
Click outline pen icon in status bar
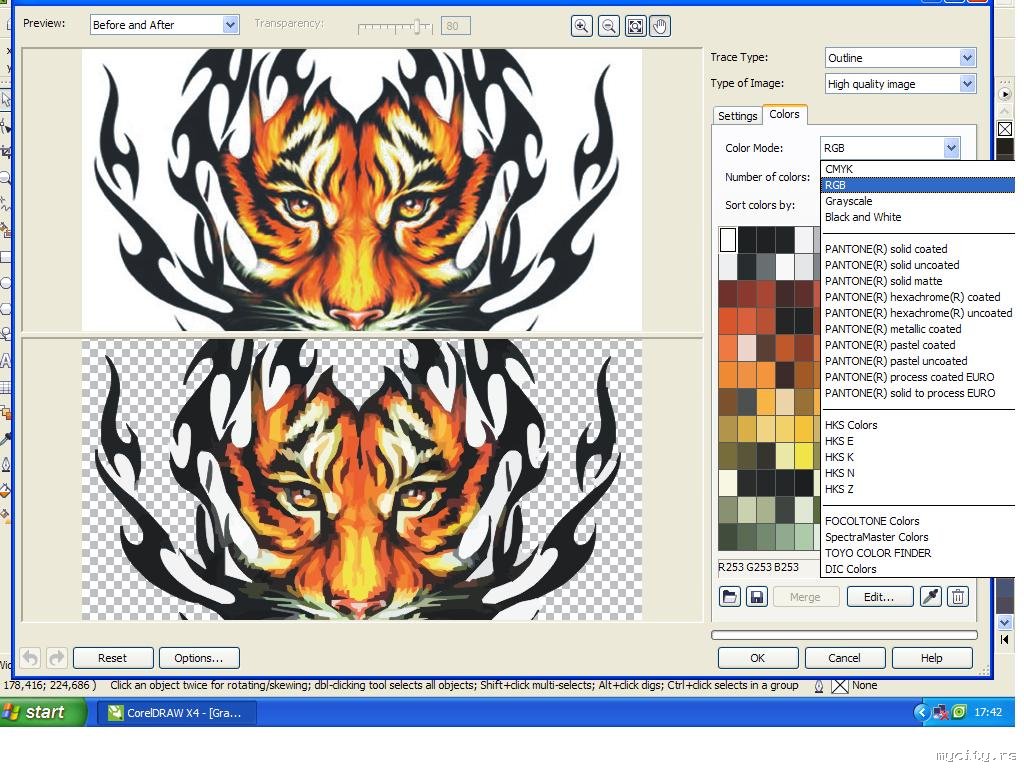click(x=818, y=686)
